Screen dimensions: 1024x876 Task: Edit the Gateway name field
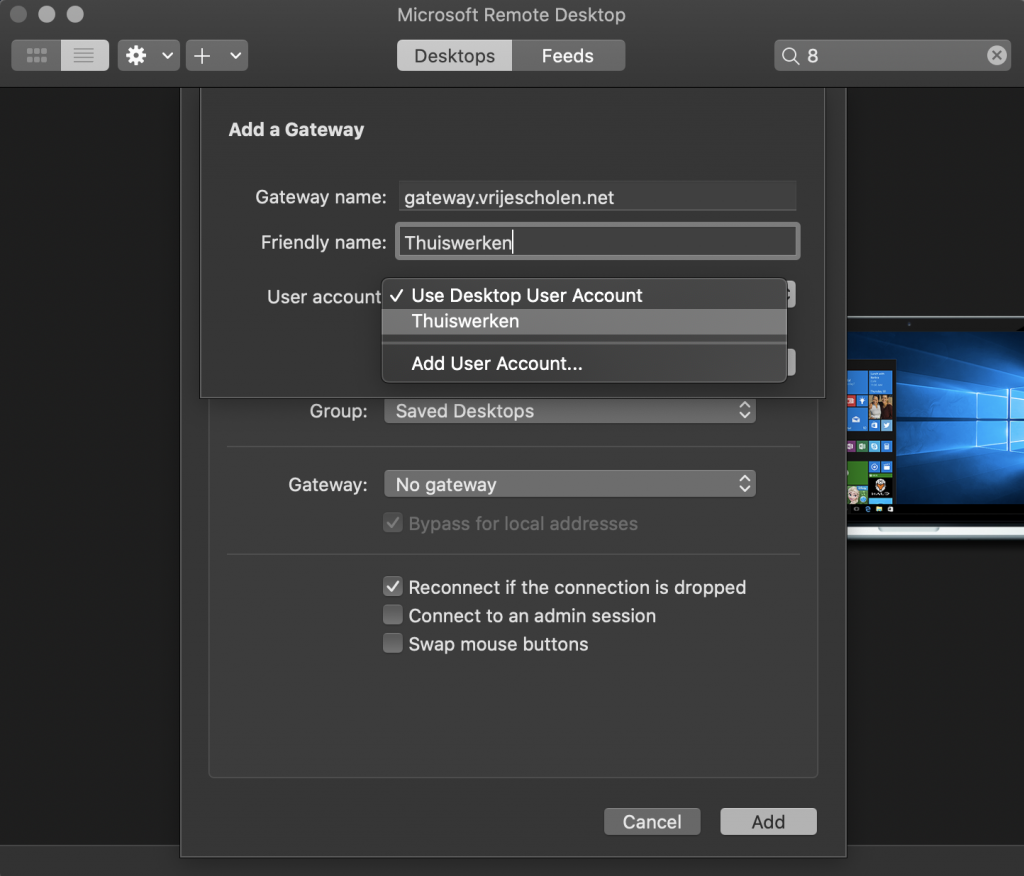click(x=598, y=197)
